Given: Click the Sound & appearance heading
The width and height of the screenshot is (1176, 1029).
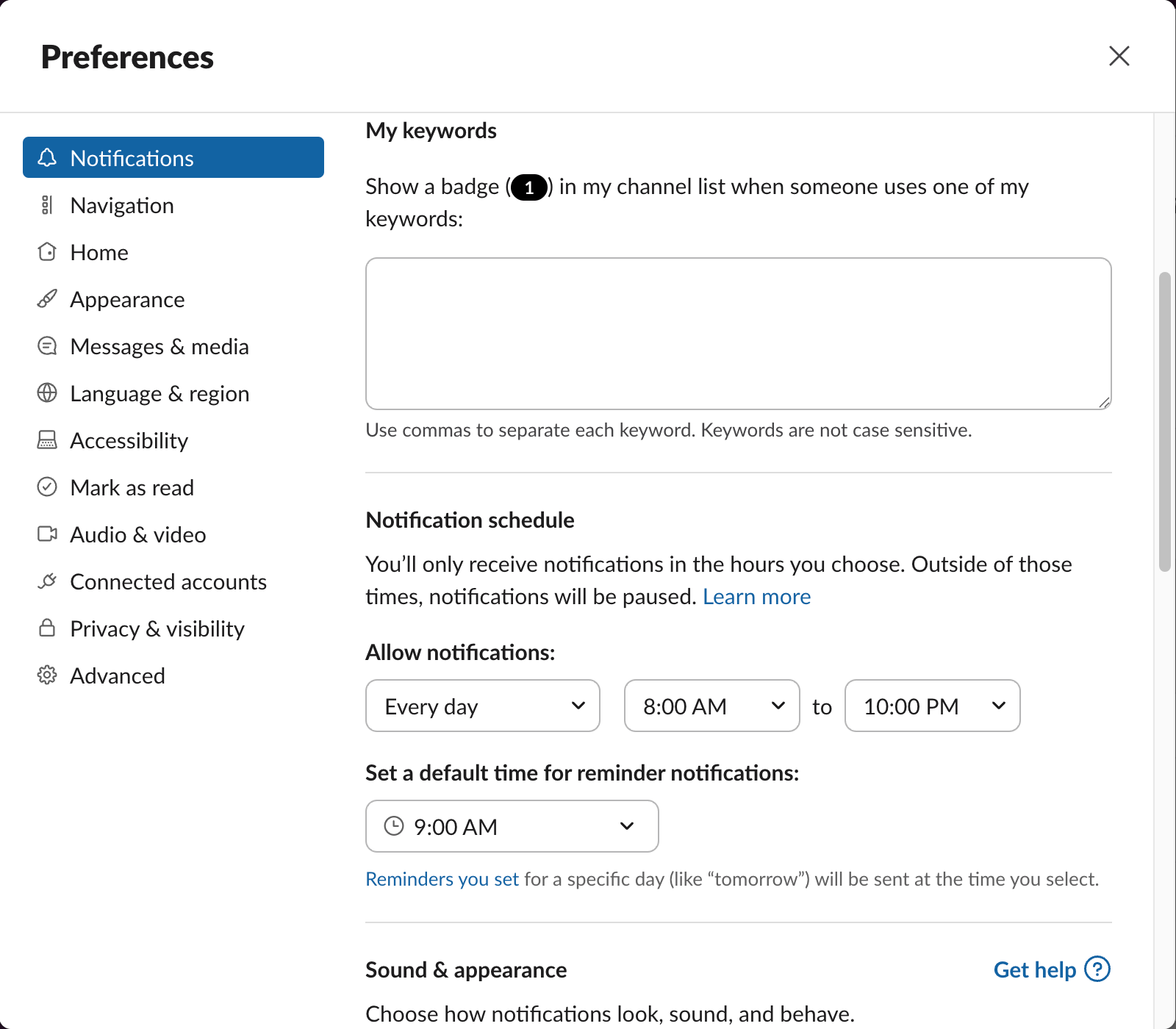Looking at the screenshot, I should tap(466, 969).
